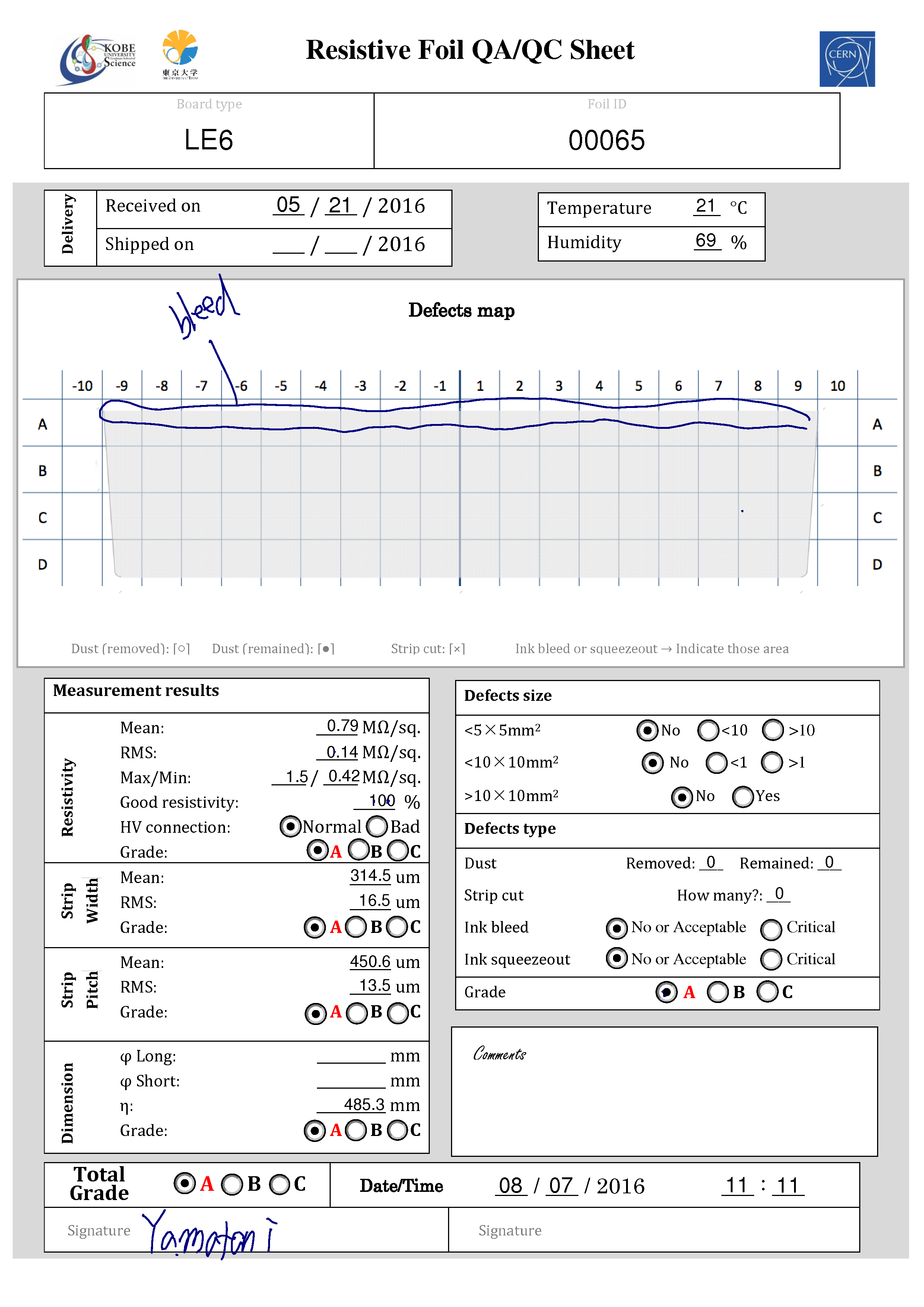The height and width of the screenshot is (1307, 924).
Task: Select Total Grade C
Action: 279,1185
